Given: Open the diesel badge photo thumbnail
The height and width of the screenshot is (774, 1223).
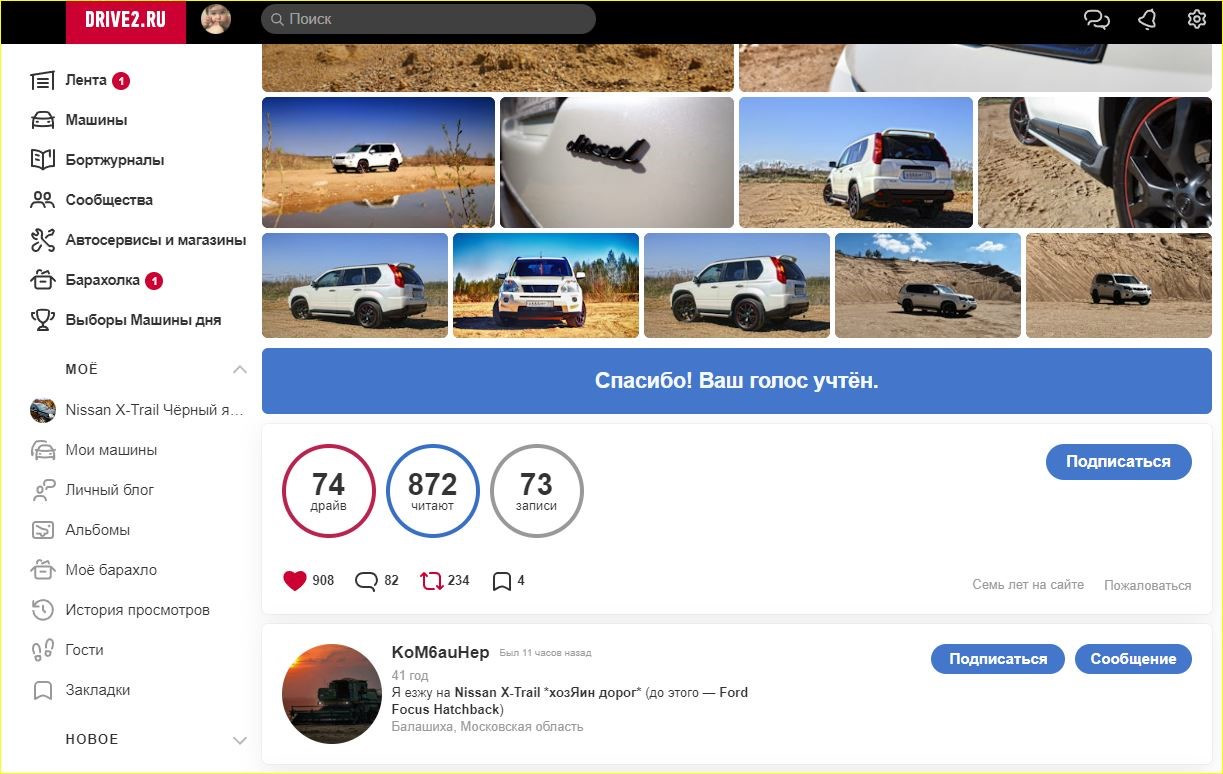Looking at the screenshot, I should coord(617,162).
